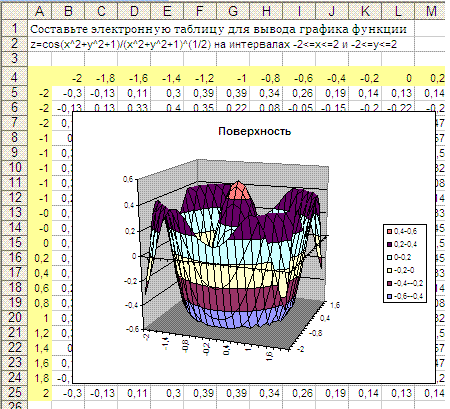This screenshot has height=409, width=450.
Task: Click cell K25 containing 0,14
Action: point(365,393)
